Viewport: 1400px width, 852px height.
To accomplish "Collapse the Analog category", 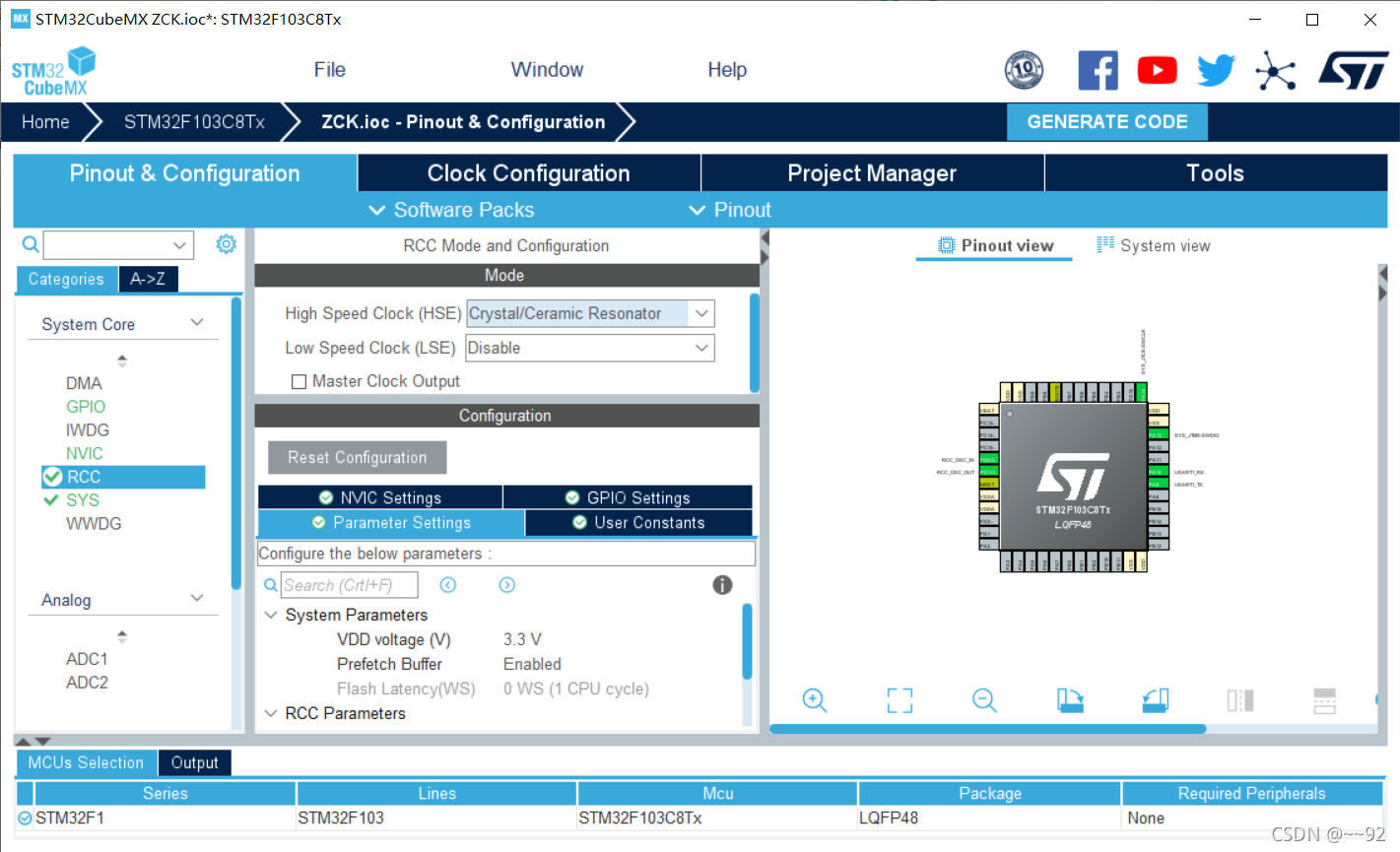I will (x=197, y=599).
